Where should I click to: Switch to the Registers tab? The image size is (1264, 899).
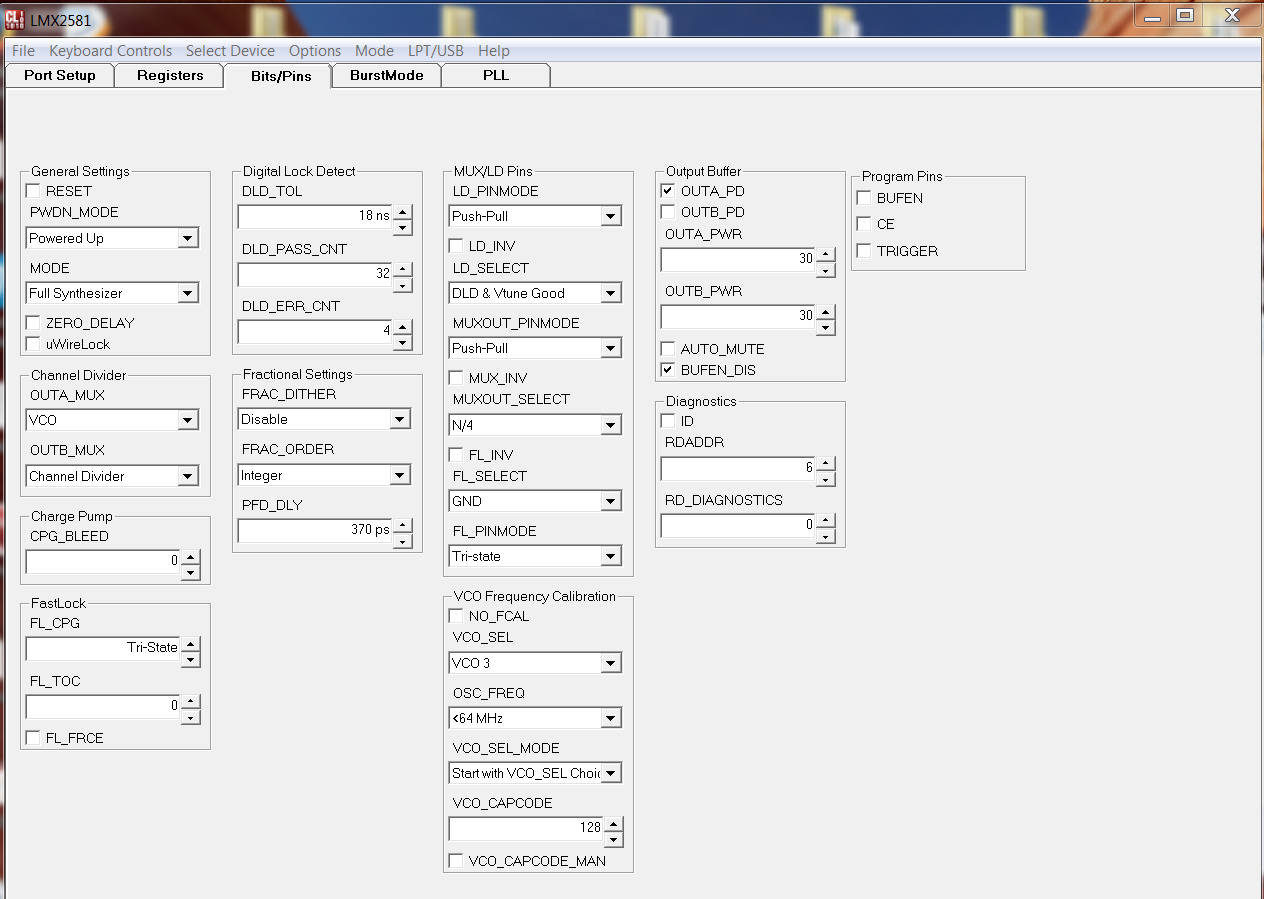click(x=170, y=76)
